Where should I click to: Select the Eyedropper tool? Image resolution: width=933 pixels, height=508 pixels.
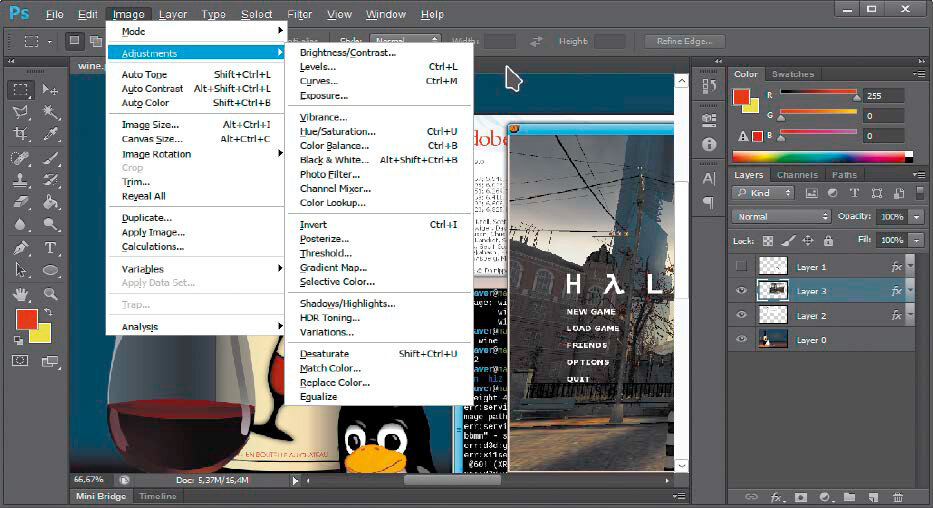[x=51, y=134]
